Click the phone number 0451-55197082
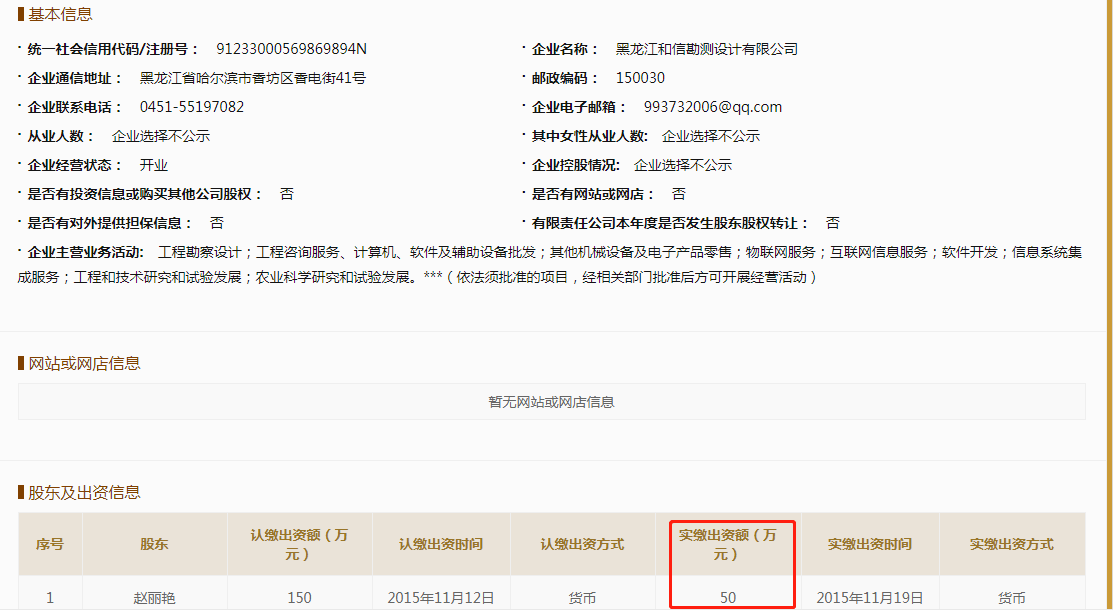Screen dimensions: 1113x610 click(191, 107)
